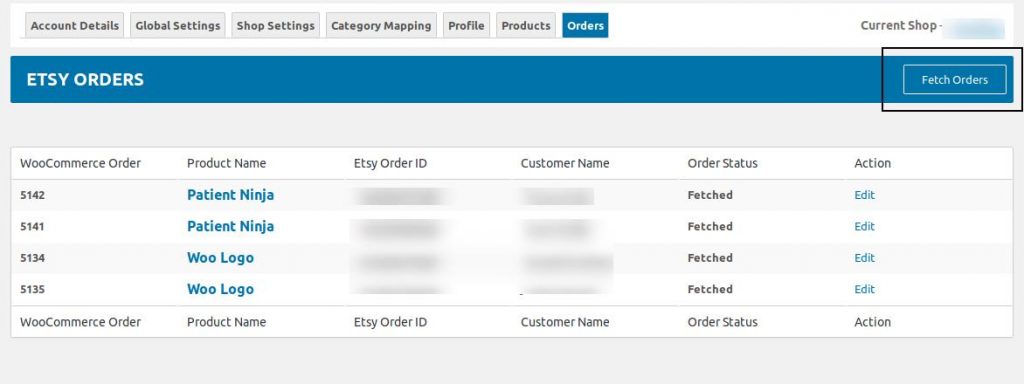Click the footer Product Name column label
This screenshot has width=1024, height=384.
(x=227, y=322)
